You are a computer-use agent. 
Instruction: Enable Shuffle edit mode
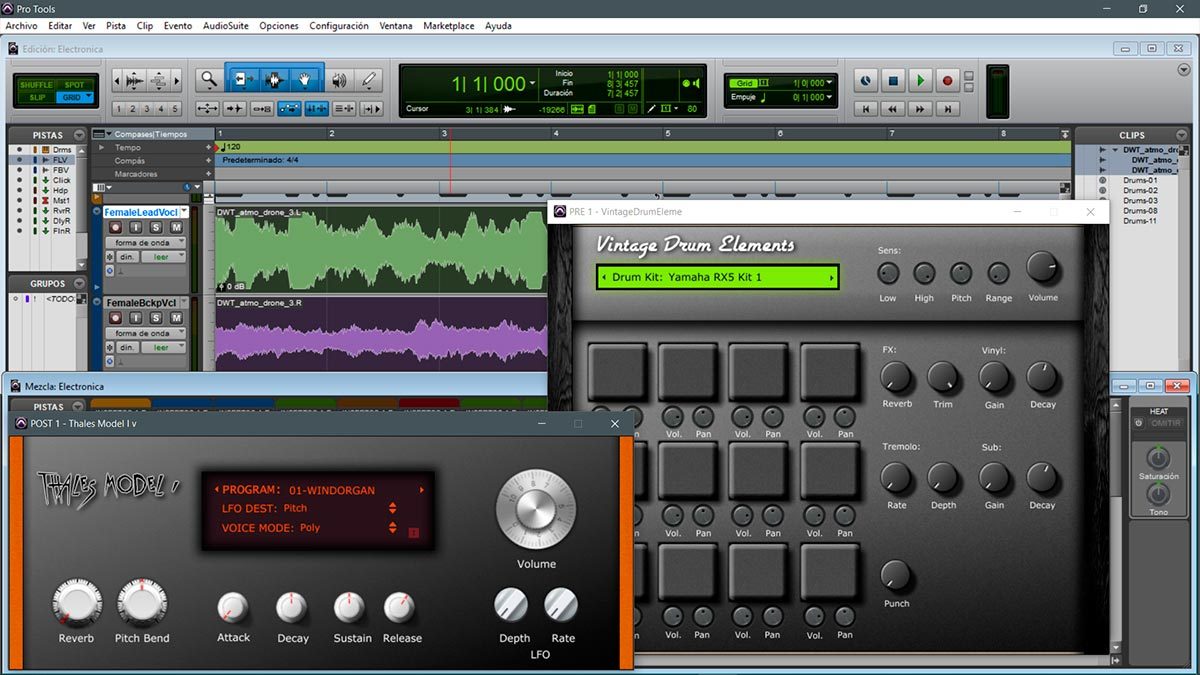click(37, 85)
